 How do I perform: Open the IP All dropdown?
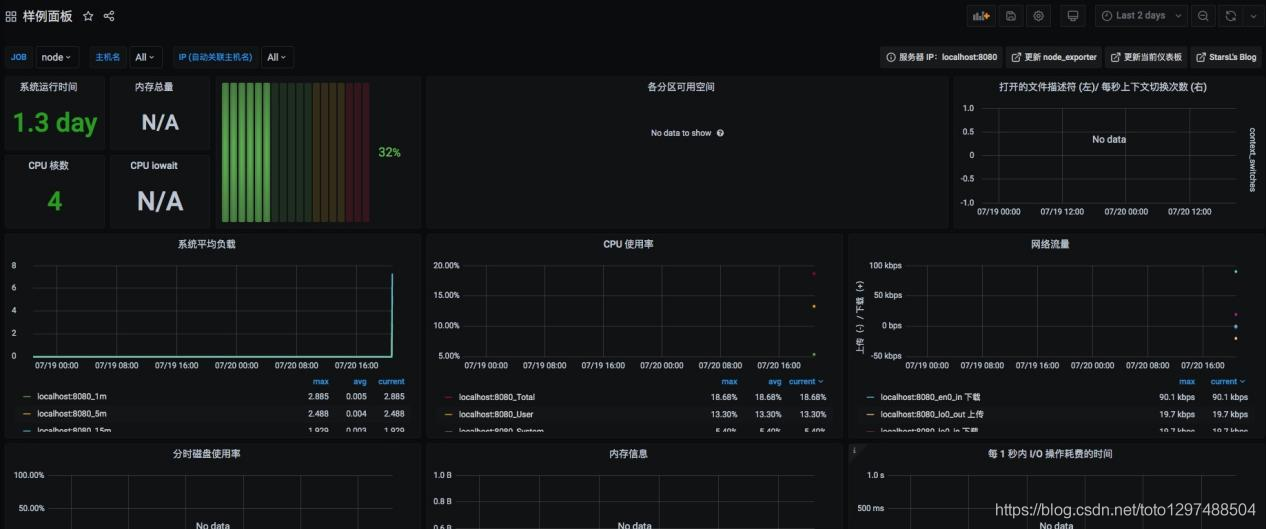[276, 57]
